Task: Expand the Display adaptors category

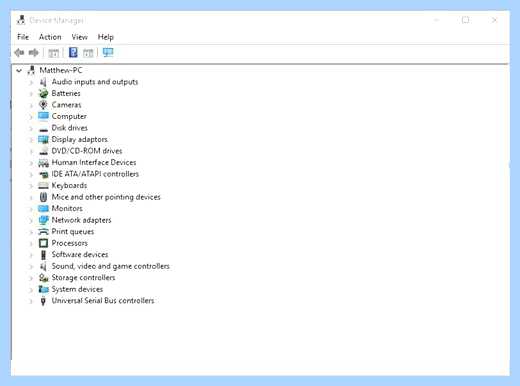Action: (31, 140)
